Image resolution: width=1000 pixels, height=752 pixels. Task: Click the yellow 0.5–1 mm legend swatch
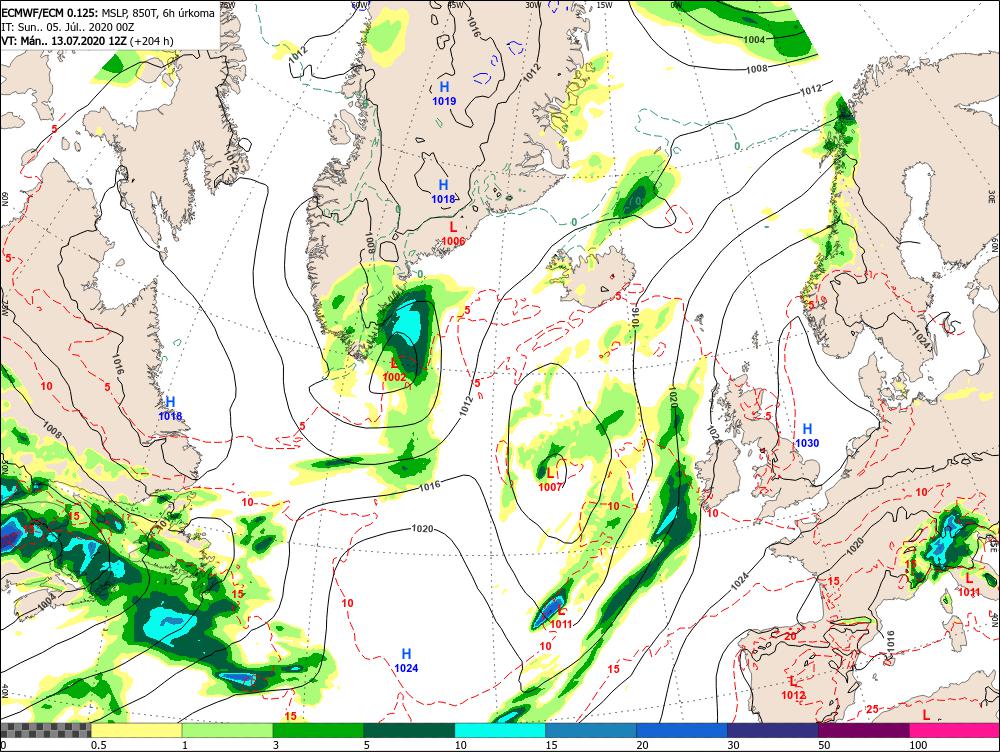(136, 730)
